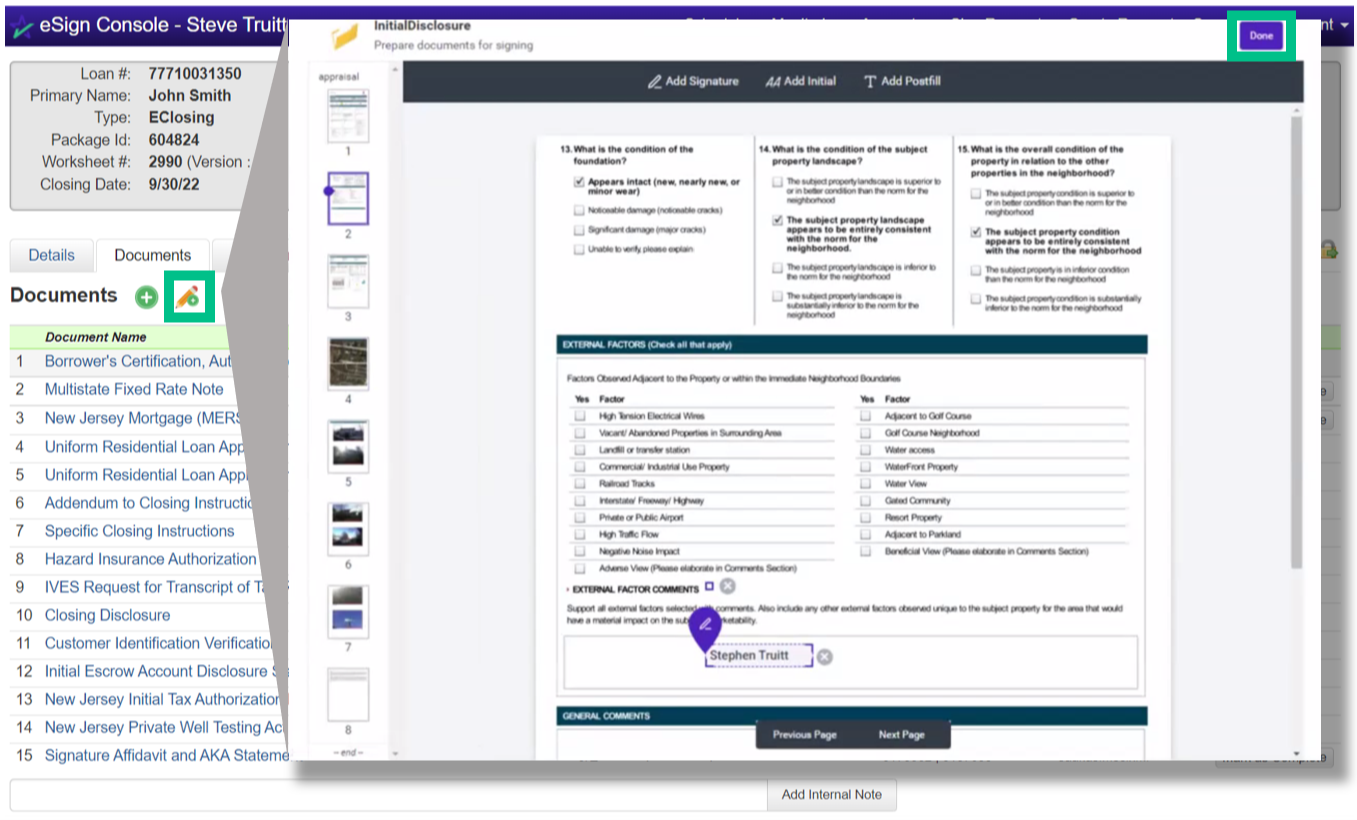Click thumbnail panel scroll-down arrow
This screenshot has width=1357, height=820.
pyautogui.click(x=394, y=753)
